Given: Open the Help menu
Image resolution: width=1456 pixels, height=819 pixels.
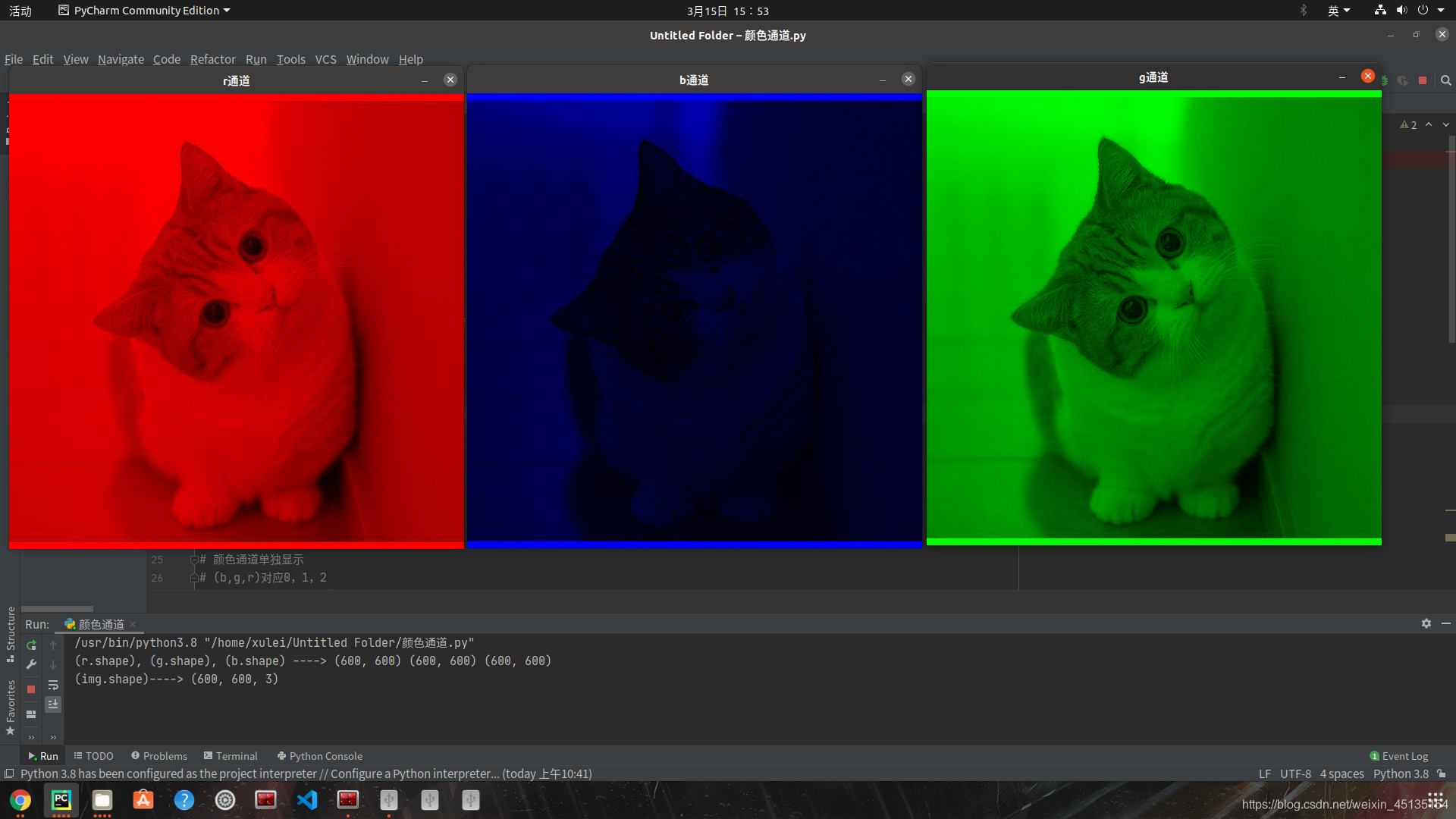Looking at the screenshot, I should 410,59.
